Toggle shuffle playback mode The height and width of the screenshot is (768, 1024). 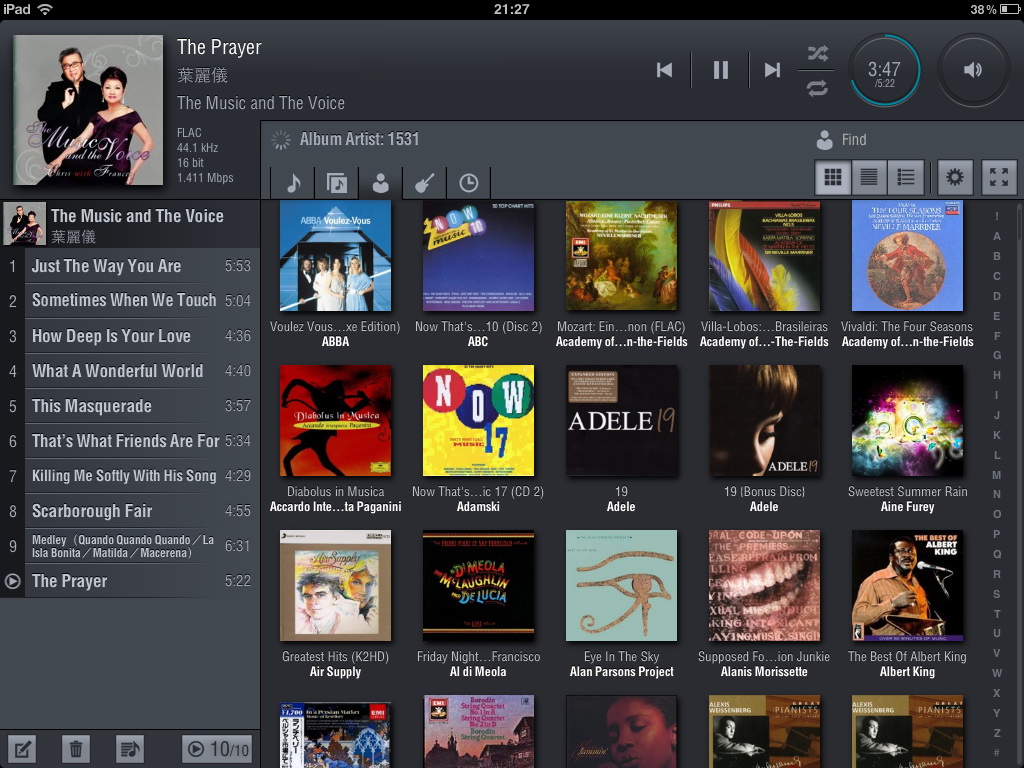click(817, 53)
